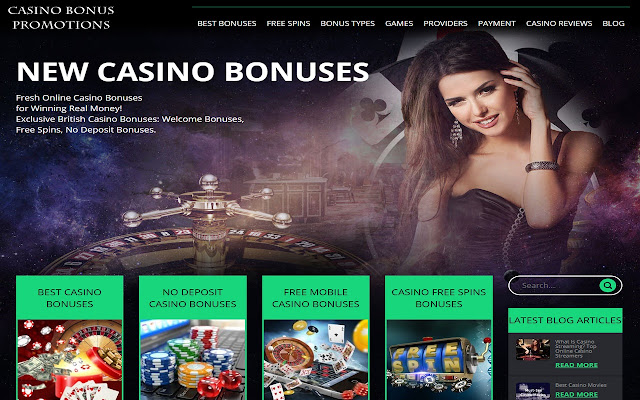Open Casino Reviews from the navigation
The width and height of the screenshot is (640, 400).
point(559,23)
